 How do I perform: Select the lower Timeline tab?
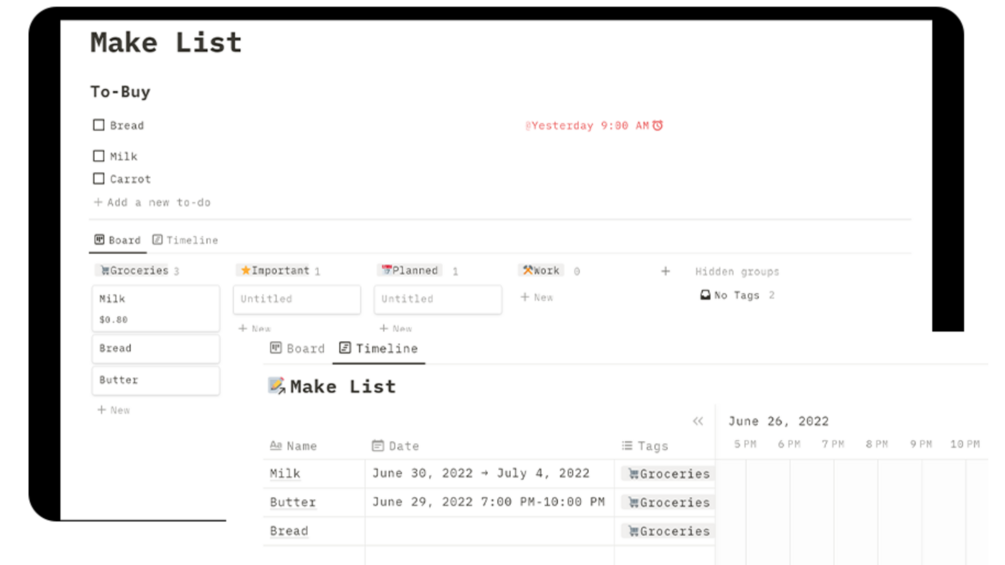point(379,348)
